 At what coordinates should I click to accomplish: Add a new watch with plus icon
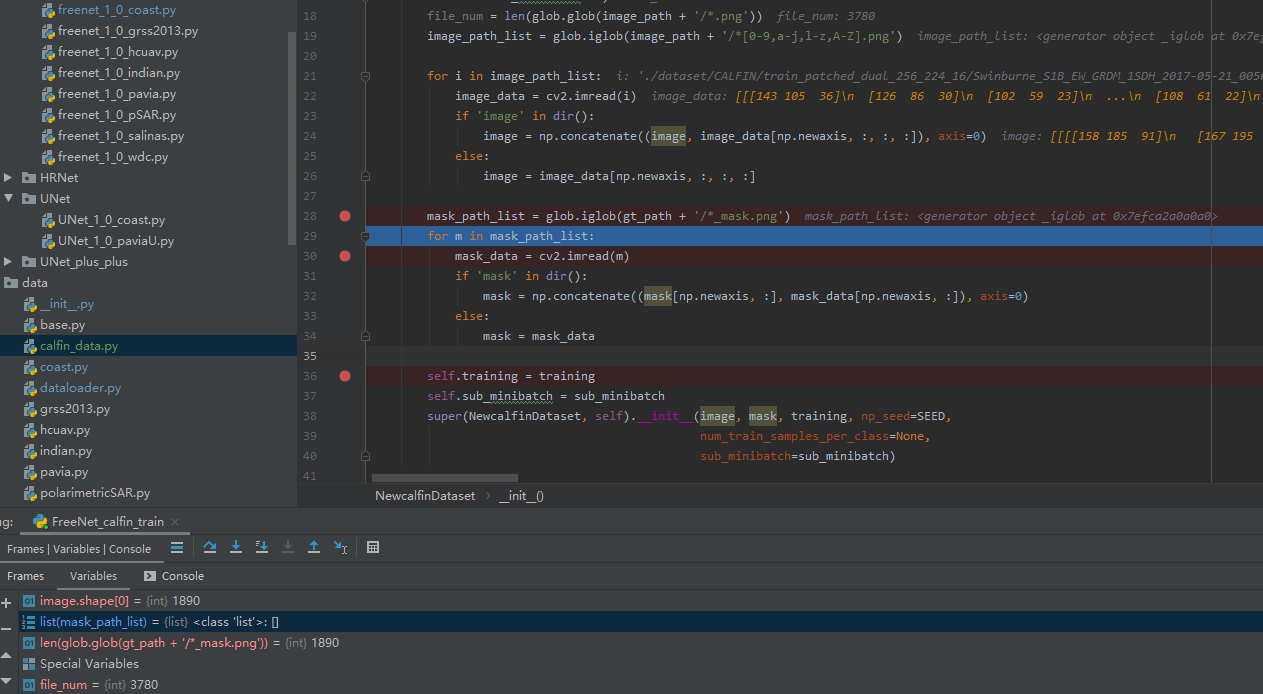tap(6, 602)
